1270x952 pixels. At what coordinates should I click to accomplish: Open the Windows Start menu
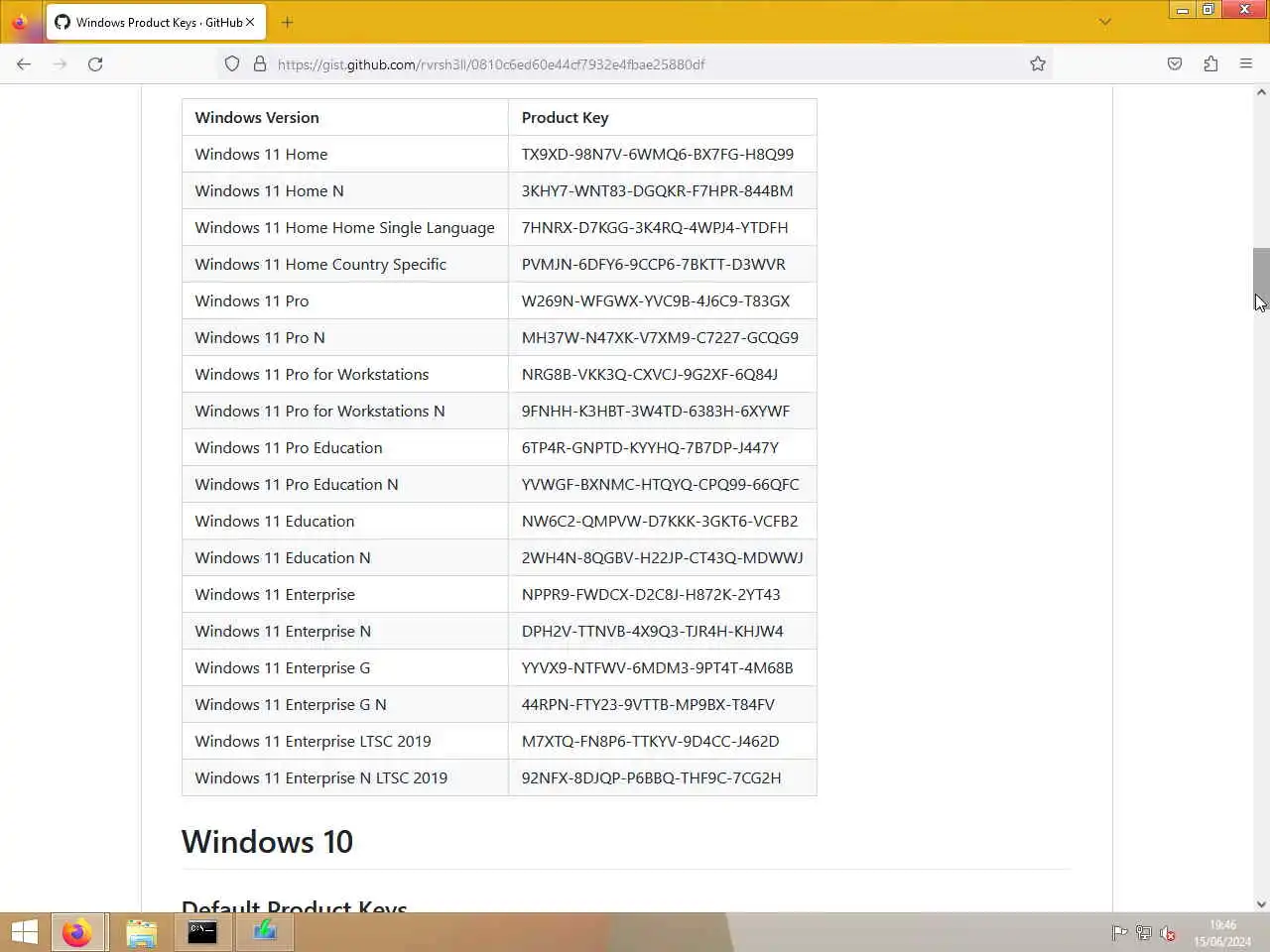click(x=25, y=932)
